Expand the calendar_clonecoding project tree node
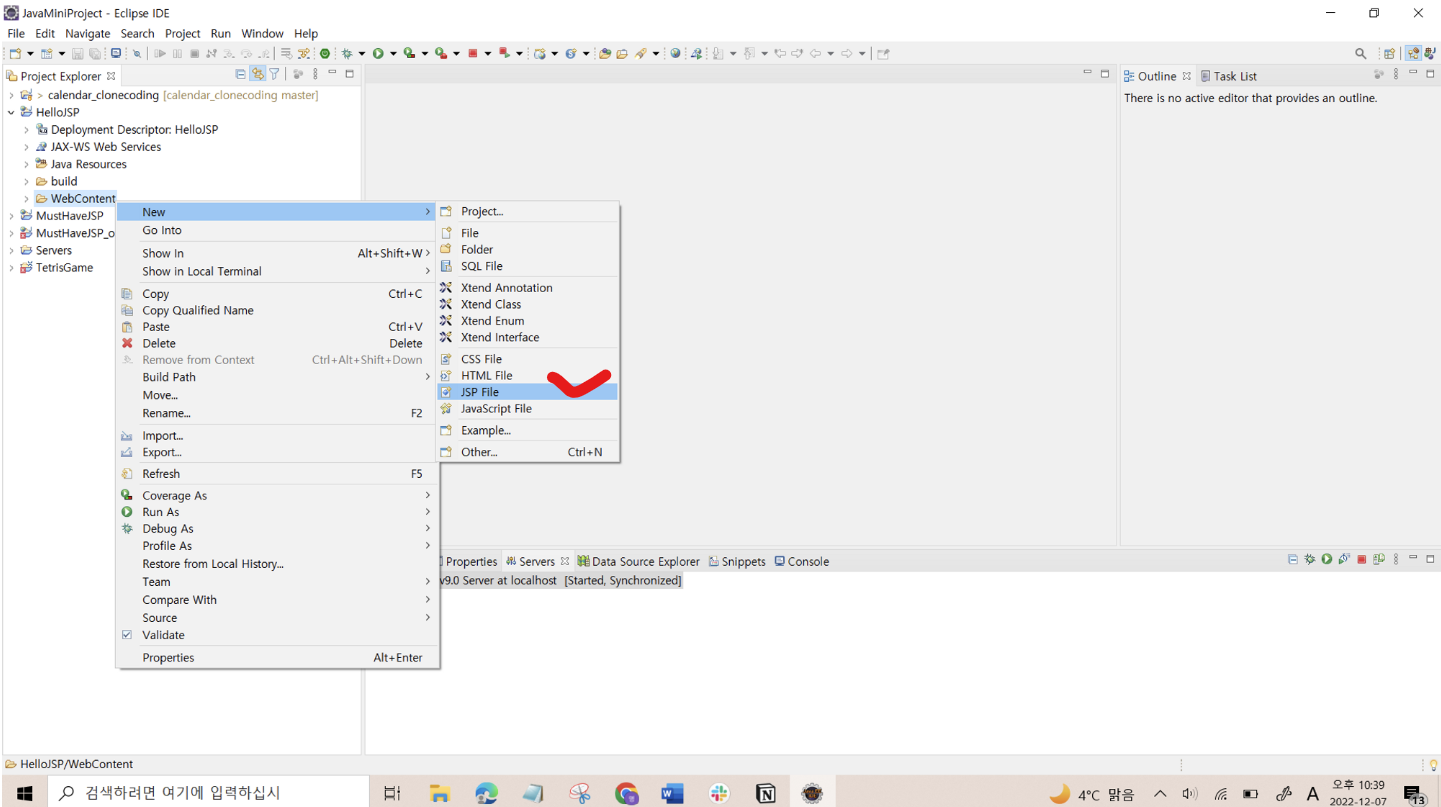Screen dimensions: 1441x807 [11, 95]
